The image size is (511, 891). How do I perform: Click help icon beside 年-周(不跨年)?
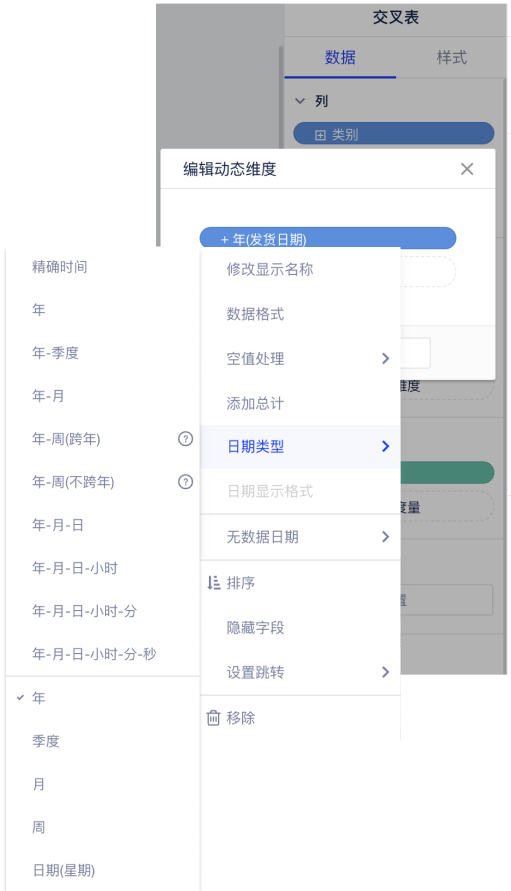185,482
